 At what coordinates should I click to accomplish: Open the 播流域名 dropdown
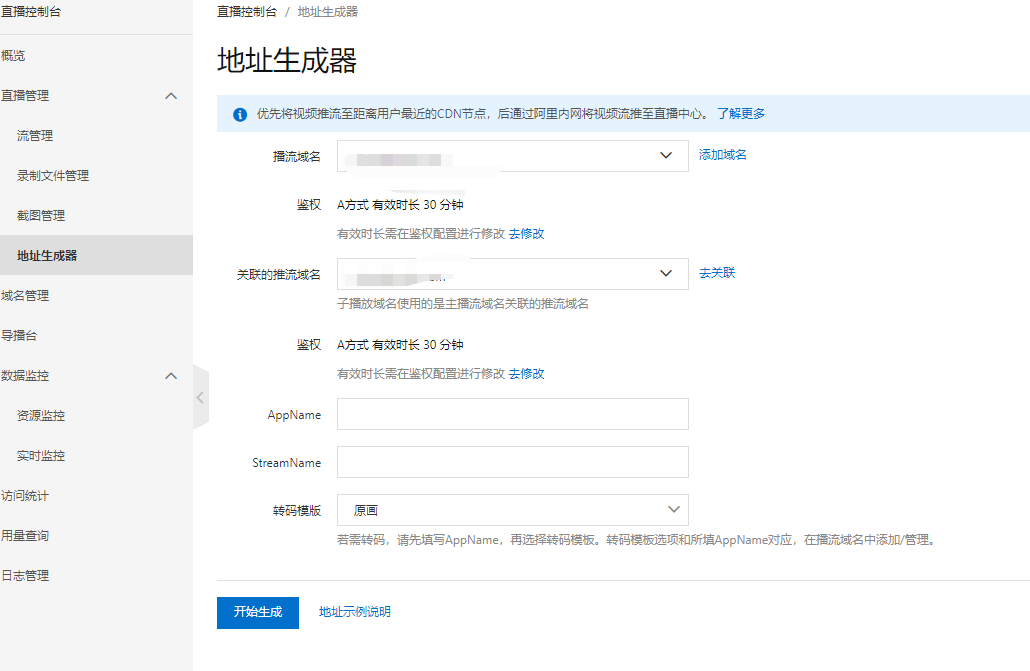point(512,156)
